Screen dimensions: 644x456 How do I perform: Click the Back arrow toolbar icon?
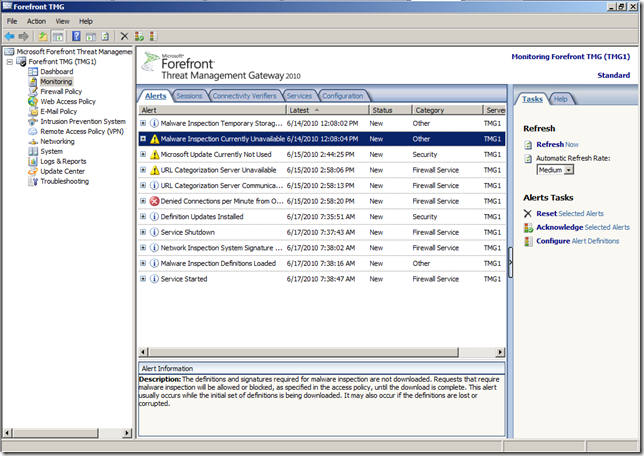click(9, 37)
